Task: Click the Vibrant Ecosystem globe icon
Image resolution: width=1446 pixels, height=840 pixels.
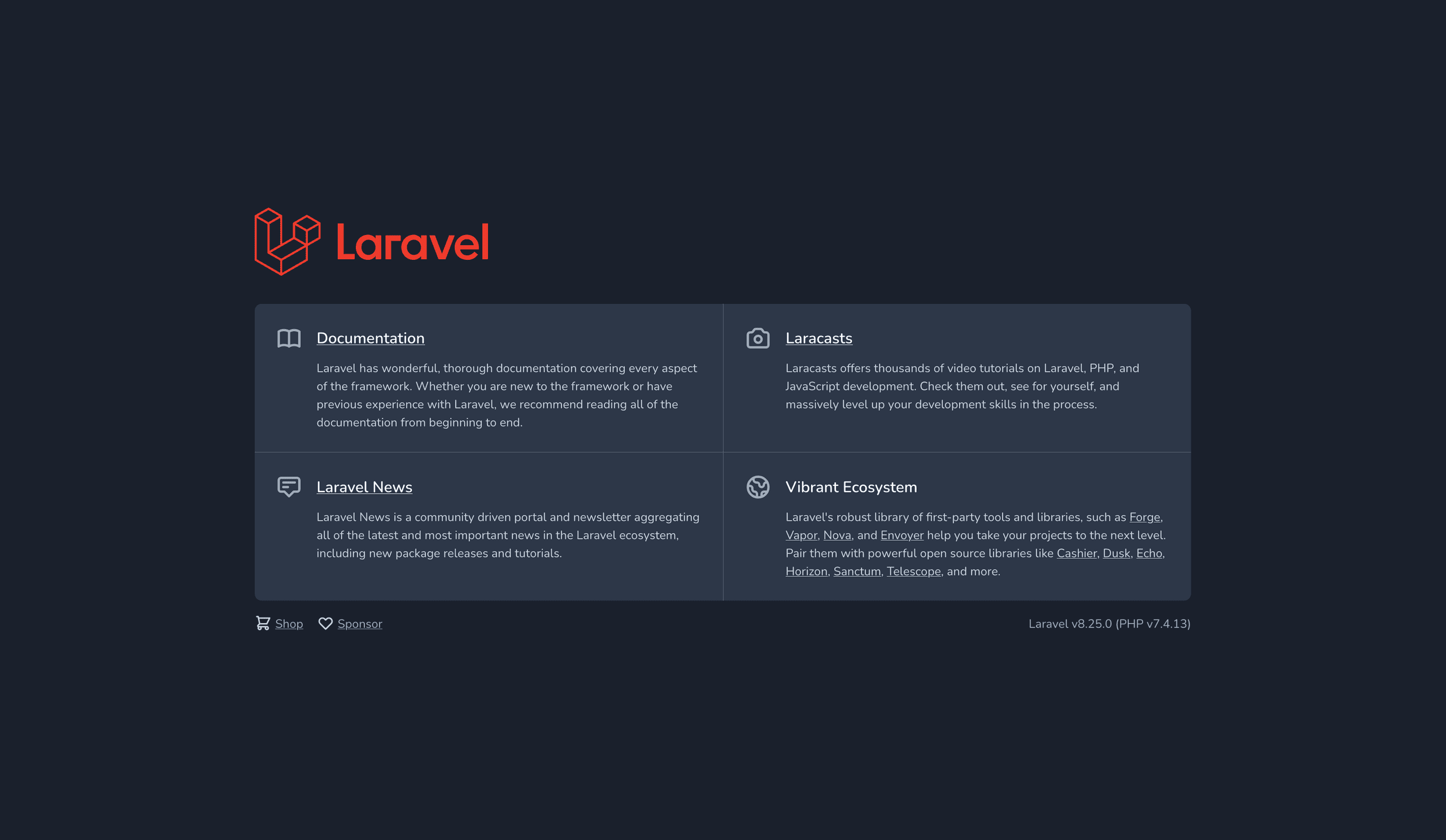Action: pos(757,487)
